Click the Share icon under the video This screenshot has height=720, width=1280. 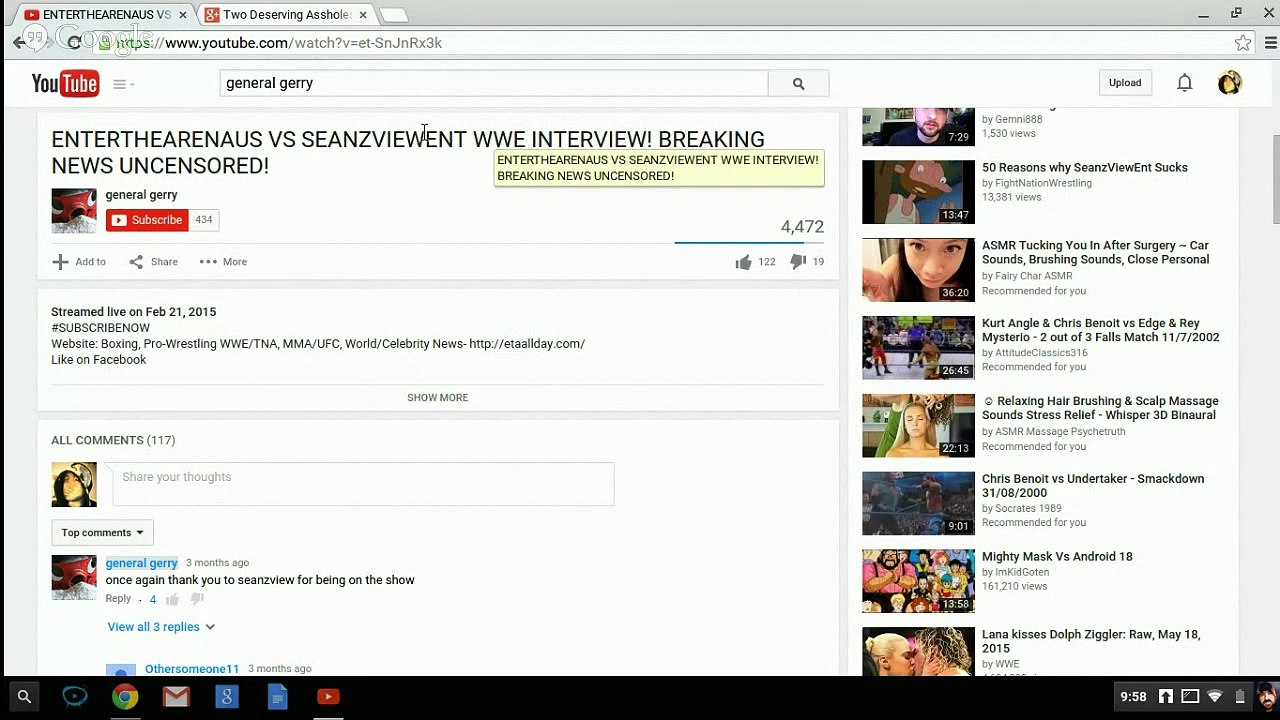tap(136, 262)
